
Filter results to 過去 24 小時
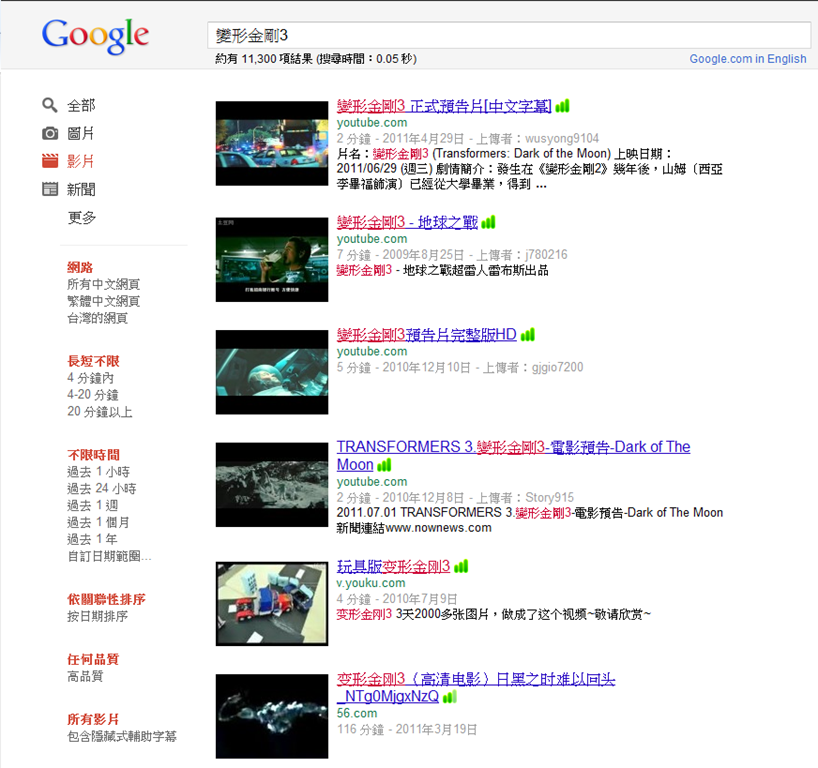(x=101, y=489)
